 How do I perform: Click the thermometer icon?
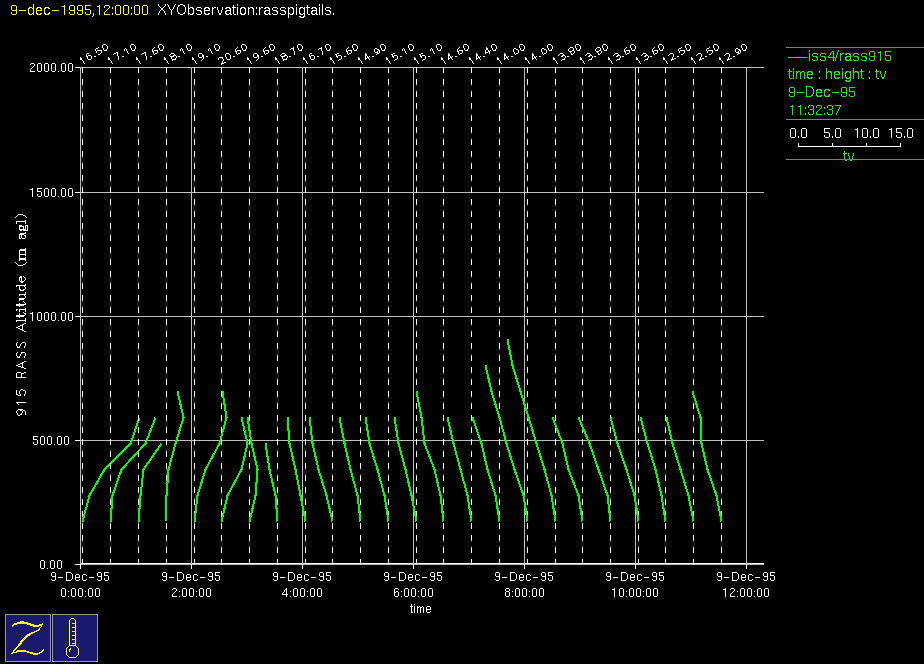pyautogui.click(x=74, y=637)
